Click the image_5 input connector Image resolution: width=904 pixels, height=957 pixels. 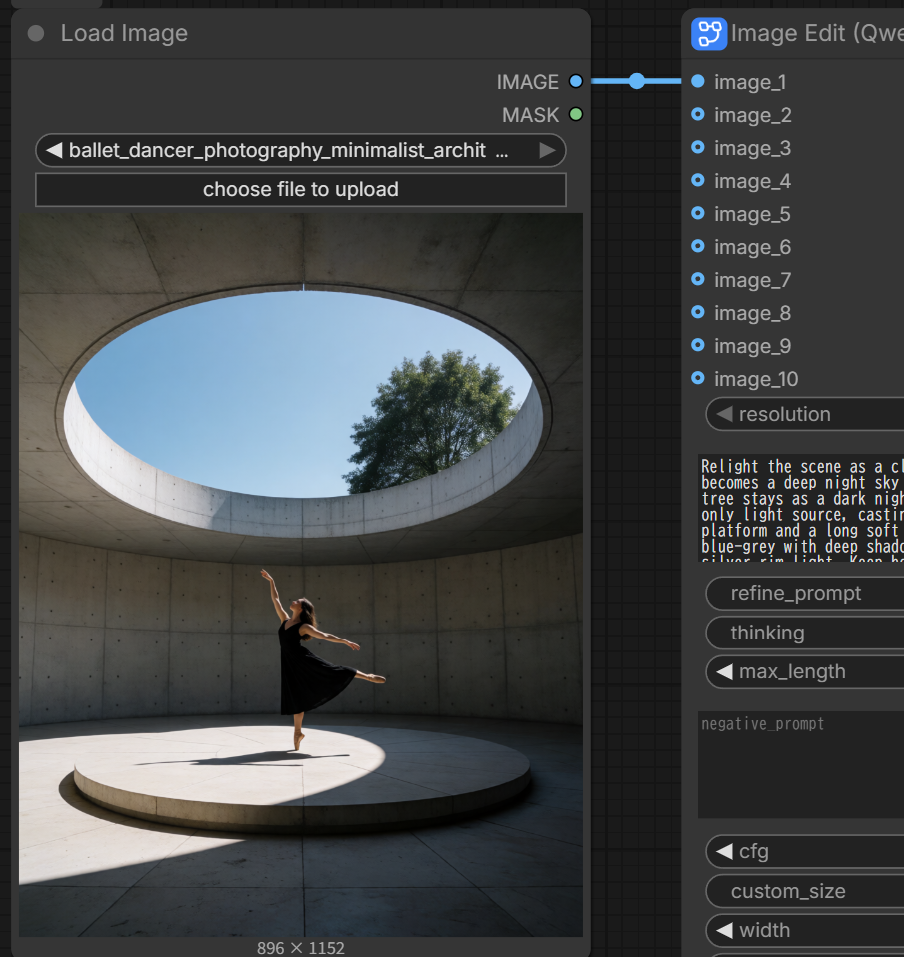pos(698,213)
